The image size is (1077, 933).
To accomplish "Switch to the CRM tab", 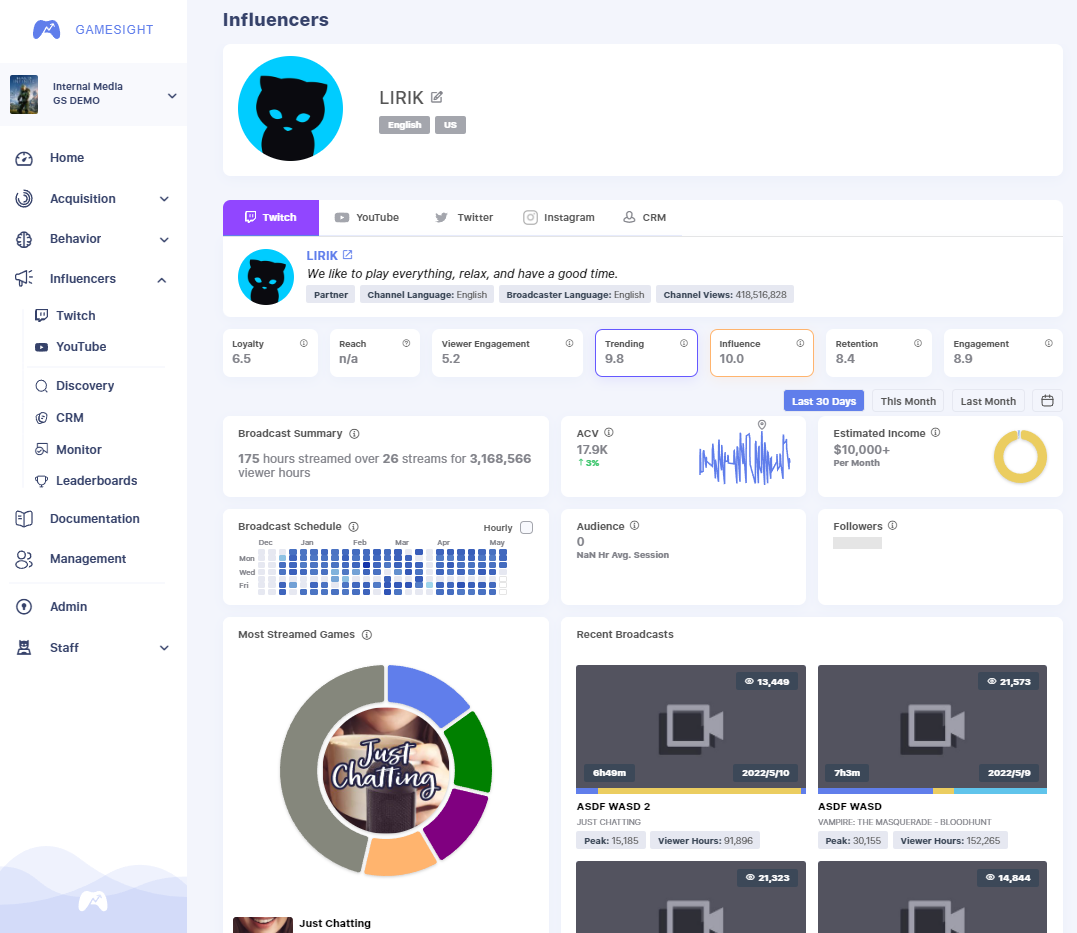I will coord(644,217).
